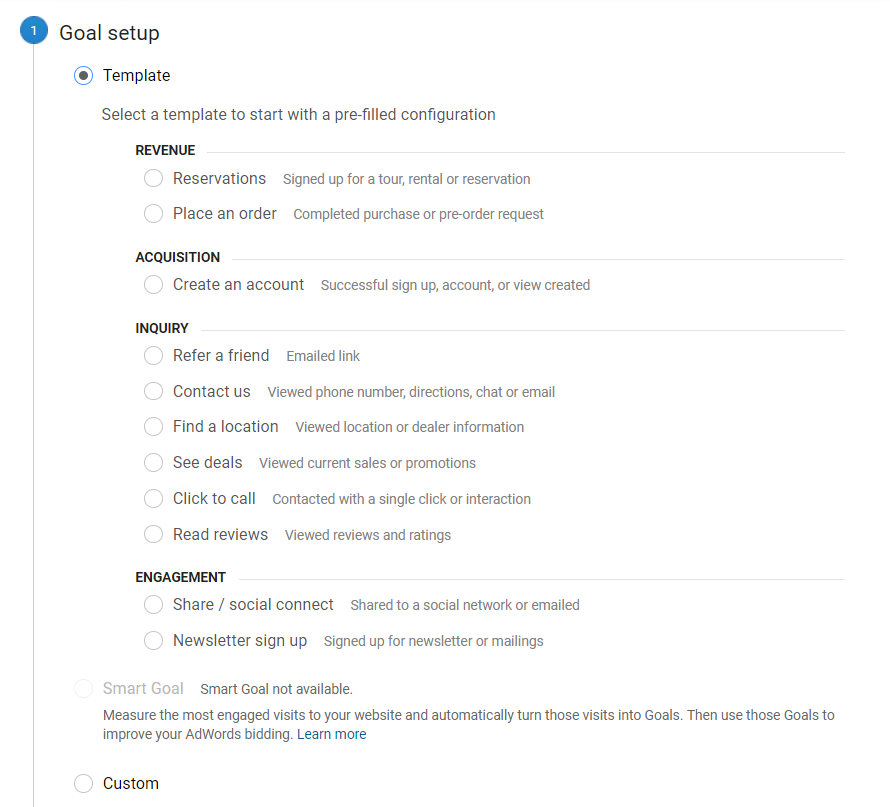This screenshot has height=807, width=890.
Task: Click the Custom label text
Action: [x=131, y=784]
